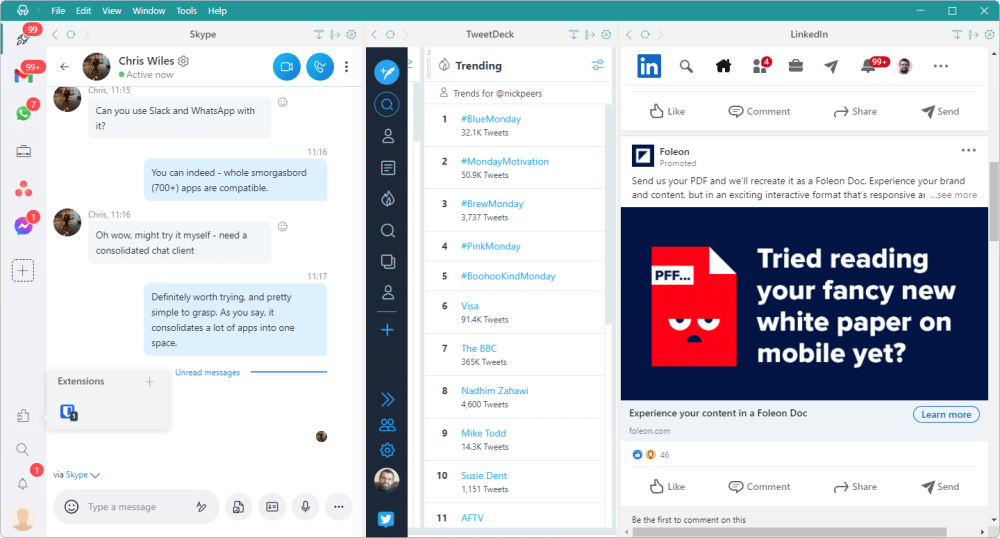Open Messenger in the left sidebar
The height and width of the screenshot is (538, 1000).
pos(22,227)
